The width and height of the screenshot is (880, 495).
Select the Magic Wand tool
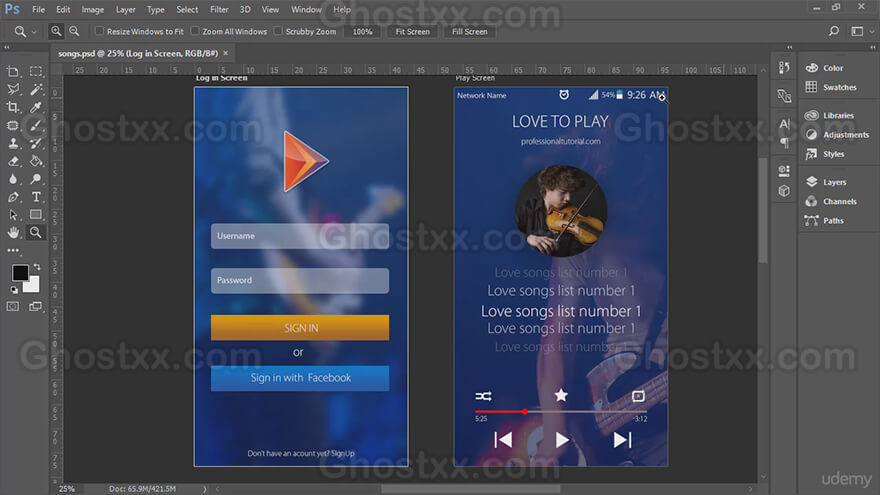(36, 89)
